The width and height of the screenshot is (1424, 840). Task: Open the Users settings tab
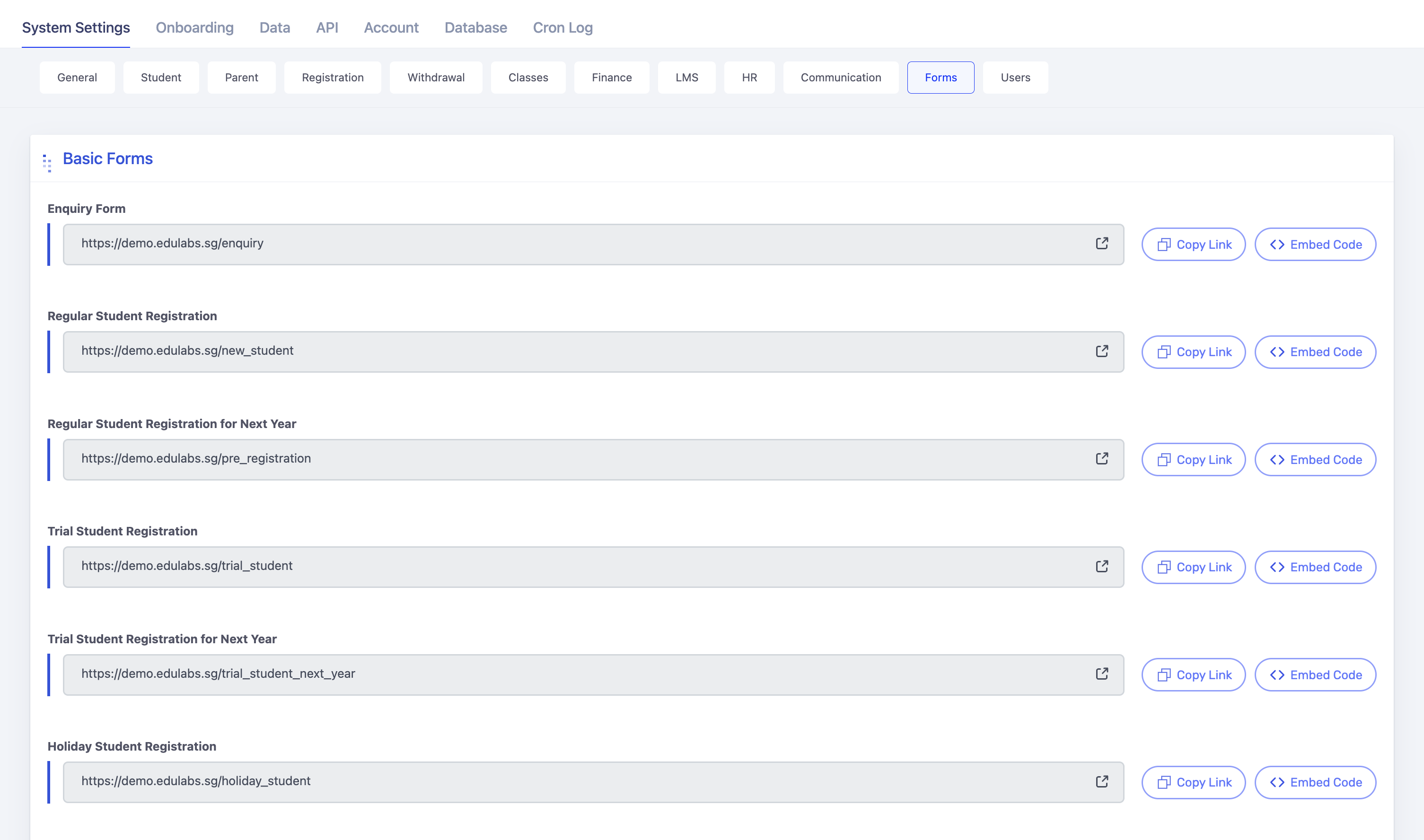(x=1015, y=78)
